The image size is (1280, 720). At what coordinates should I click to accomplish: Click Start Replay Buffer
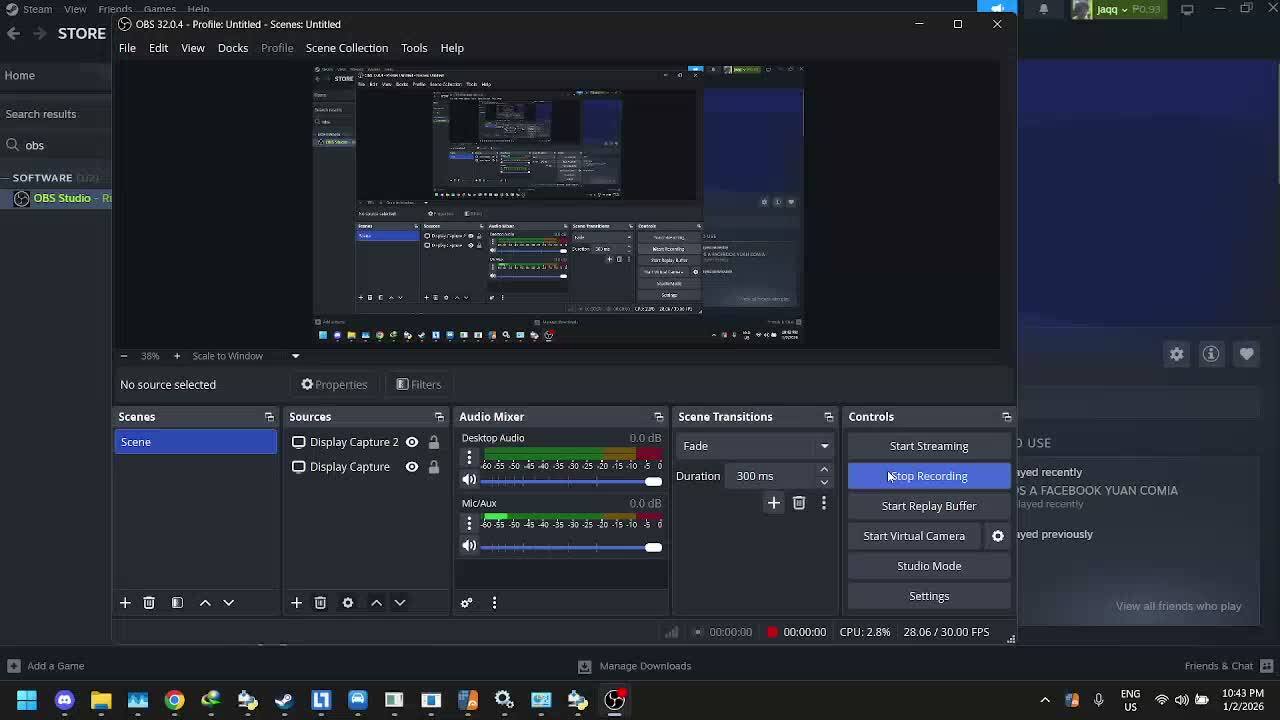[x=929, y=506]
